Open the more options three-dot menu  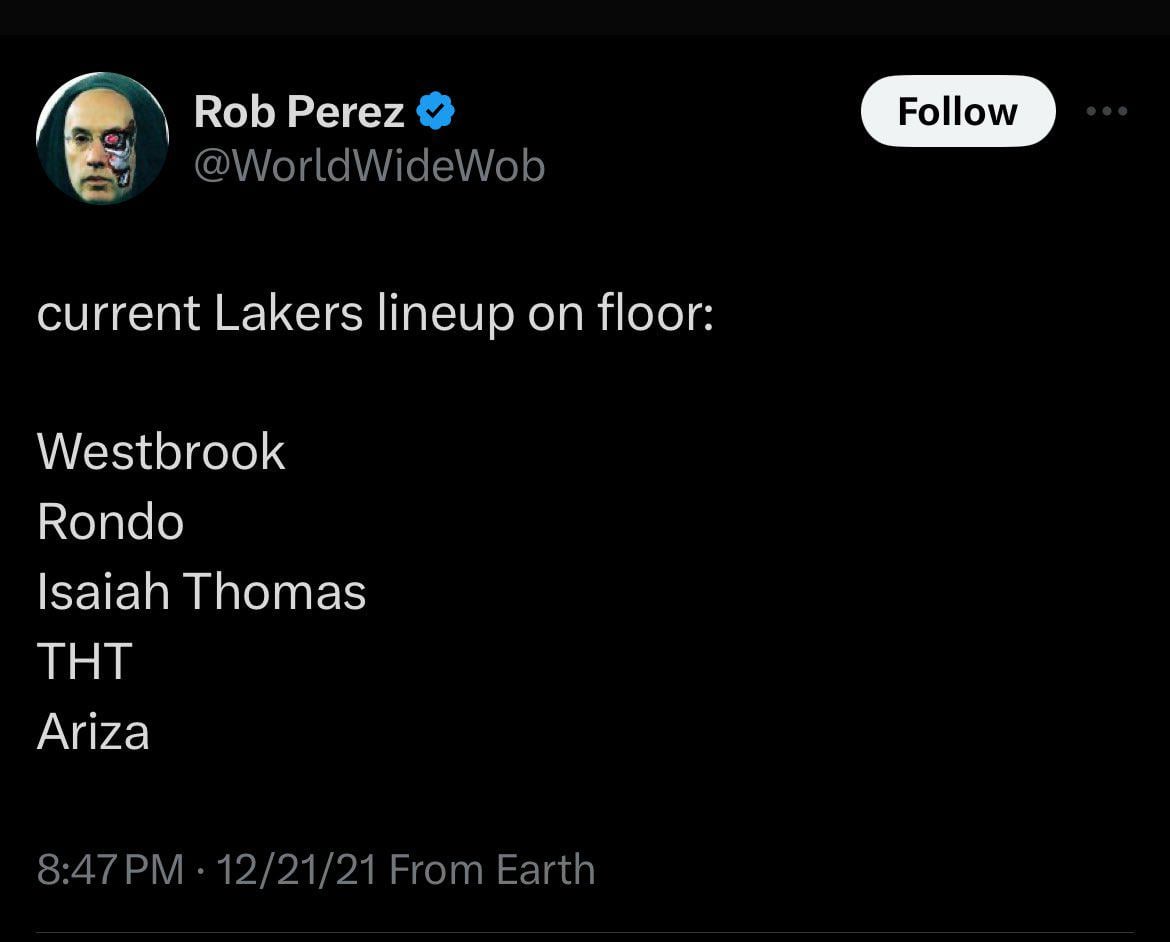pos(1107,111)
